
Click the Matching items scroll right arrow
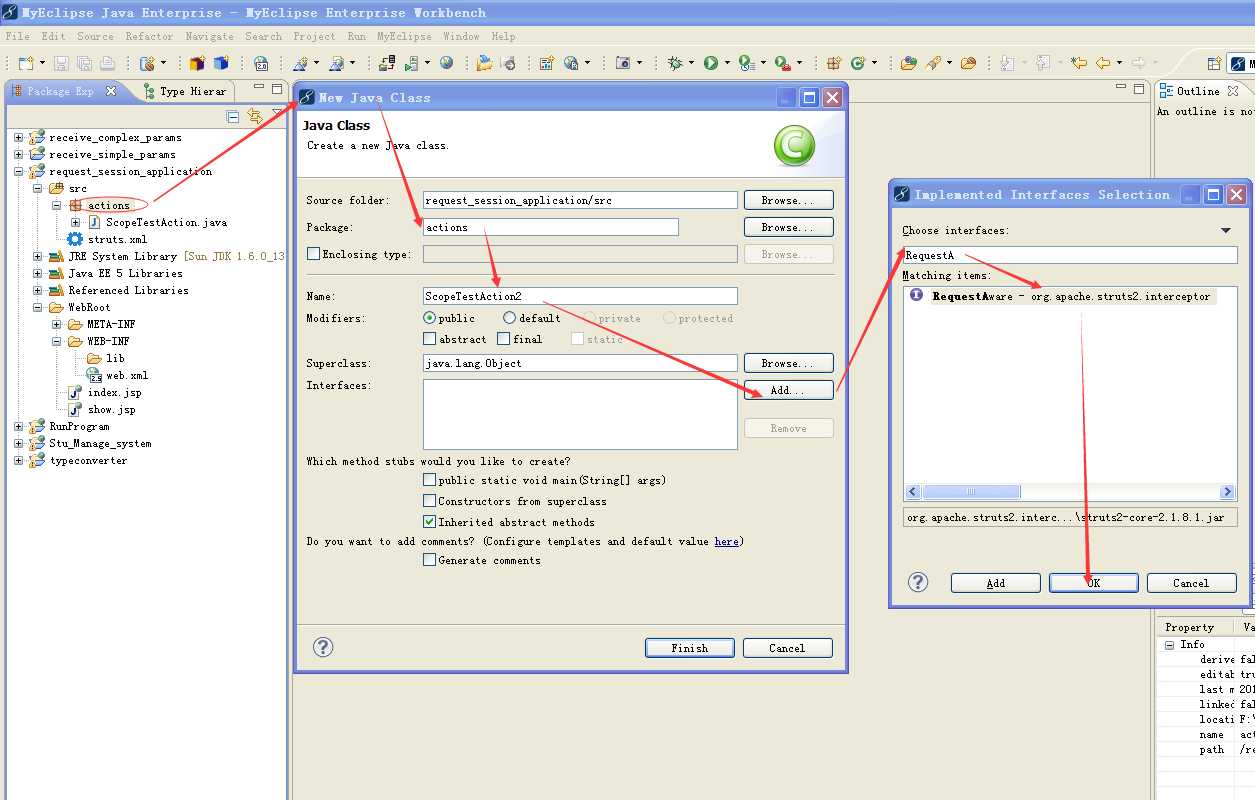(x=1228, y=492)
